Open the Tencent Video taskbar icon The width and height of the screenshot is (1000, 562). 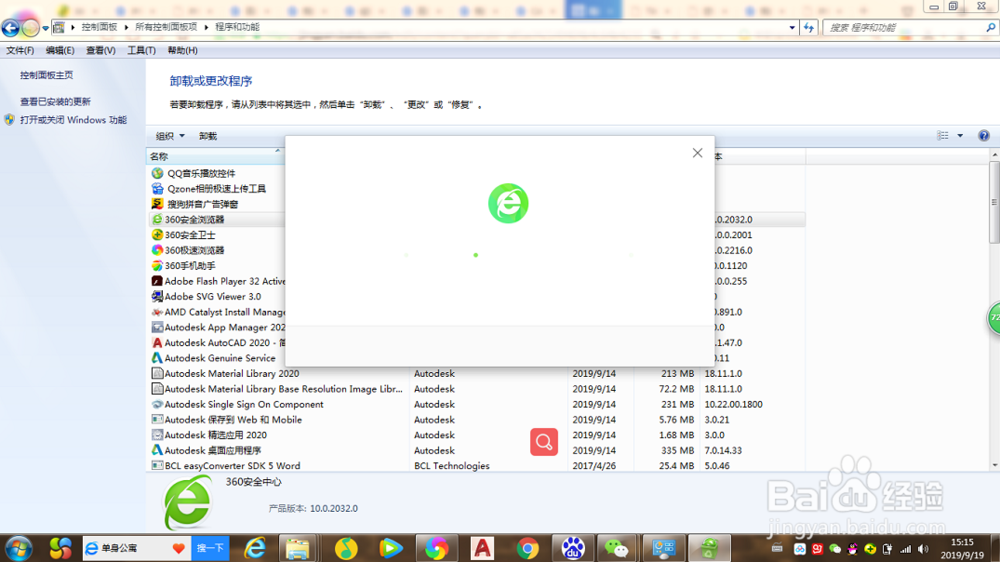pos(390,549)
